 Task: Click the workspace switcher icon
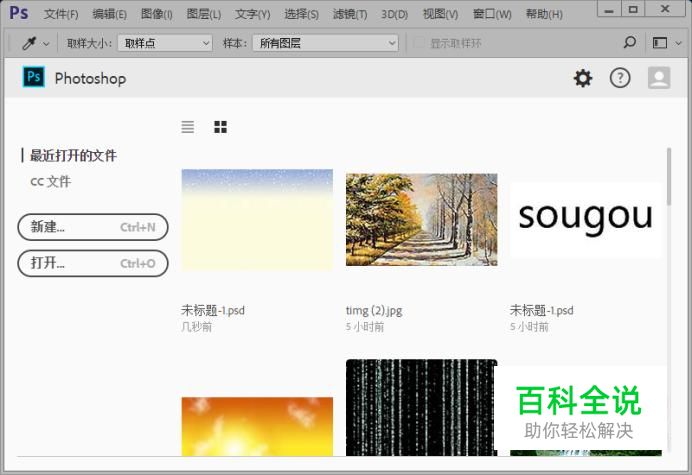tap(660, 43)
